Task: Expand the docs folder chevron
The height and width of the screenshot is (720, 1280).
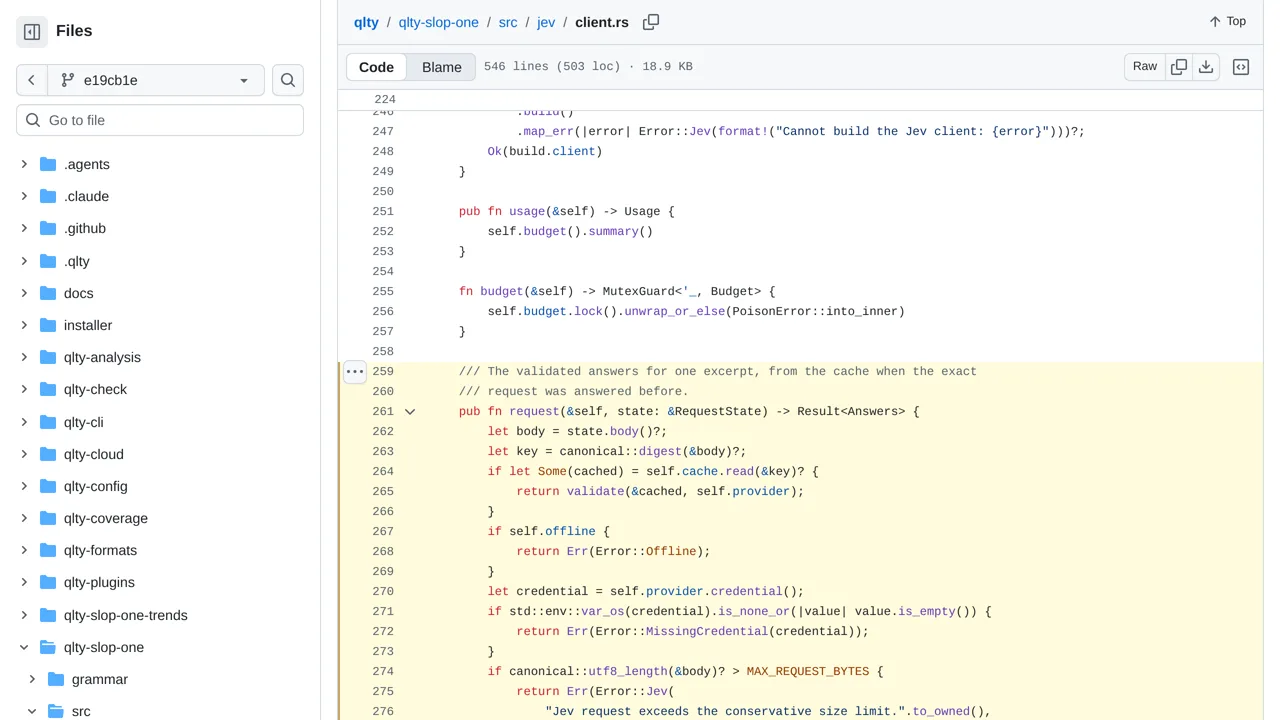Action: coord(24,293)
